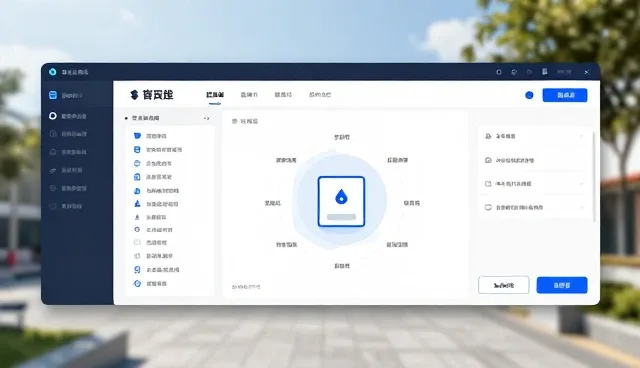Click the teal app logo in the title bar
This screenshot has height=368, width=640.
53,72
